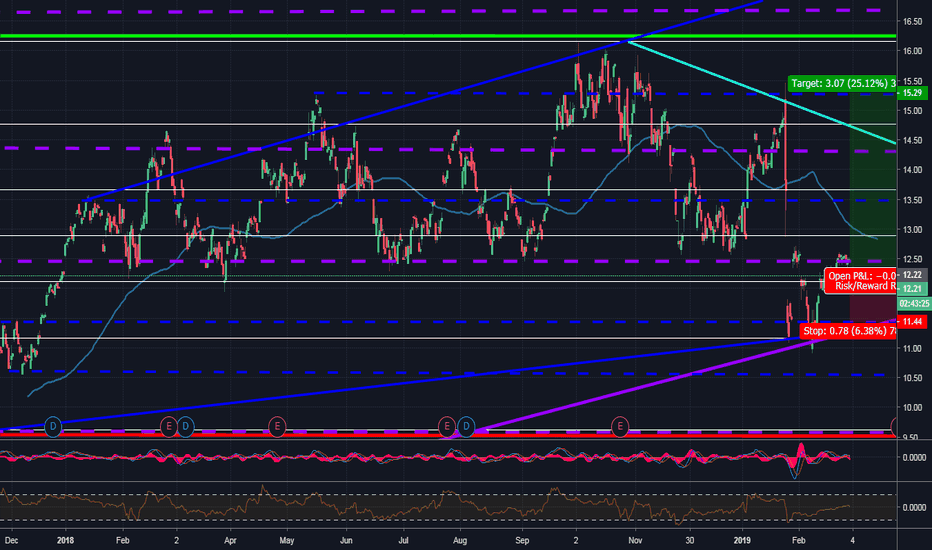Click the Dec label on the time axis

point(11,540)
